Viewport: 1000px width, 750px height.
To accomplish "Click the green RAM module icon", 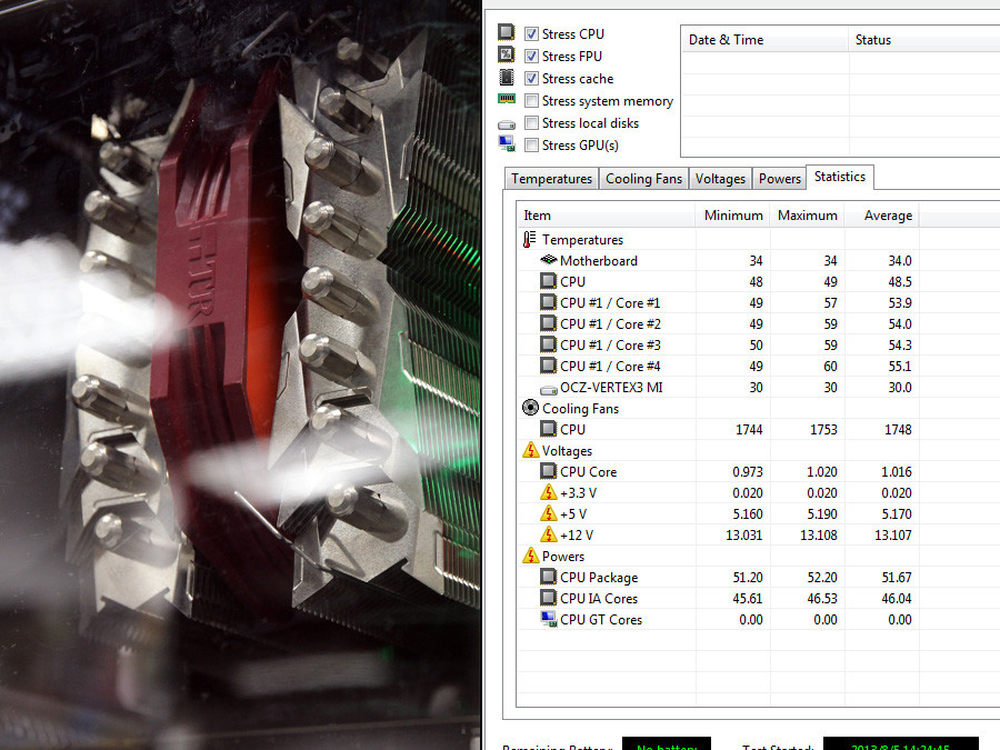I will 506,98.
